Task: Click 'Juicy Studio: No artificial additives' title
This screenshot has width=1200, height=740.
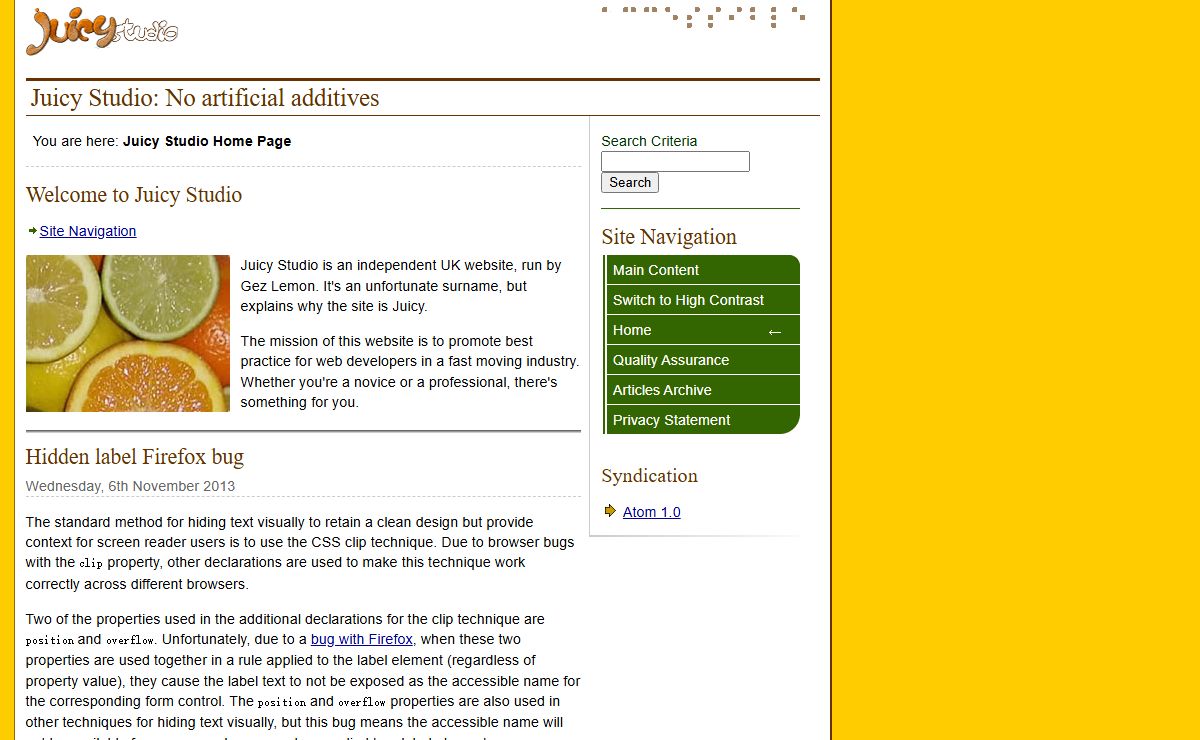Action: tap(205, 98)
